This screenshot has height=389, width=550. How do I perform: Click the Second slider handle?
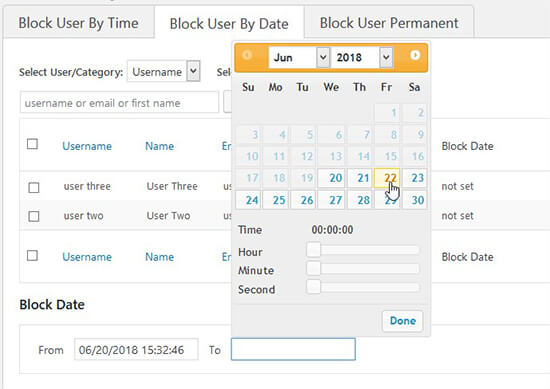coord(314,287)
